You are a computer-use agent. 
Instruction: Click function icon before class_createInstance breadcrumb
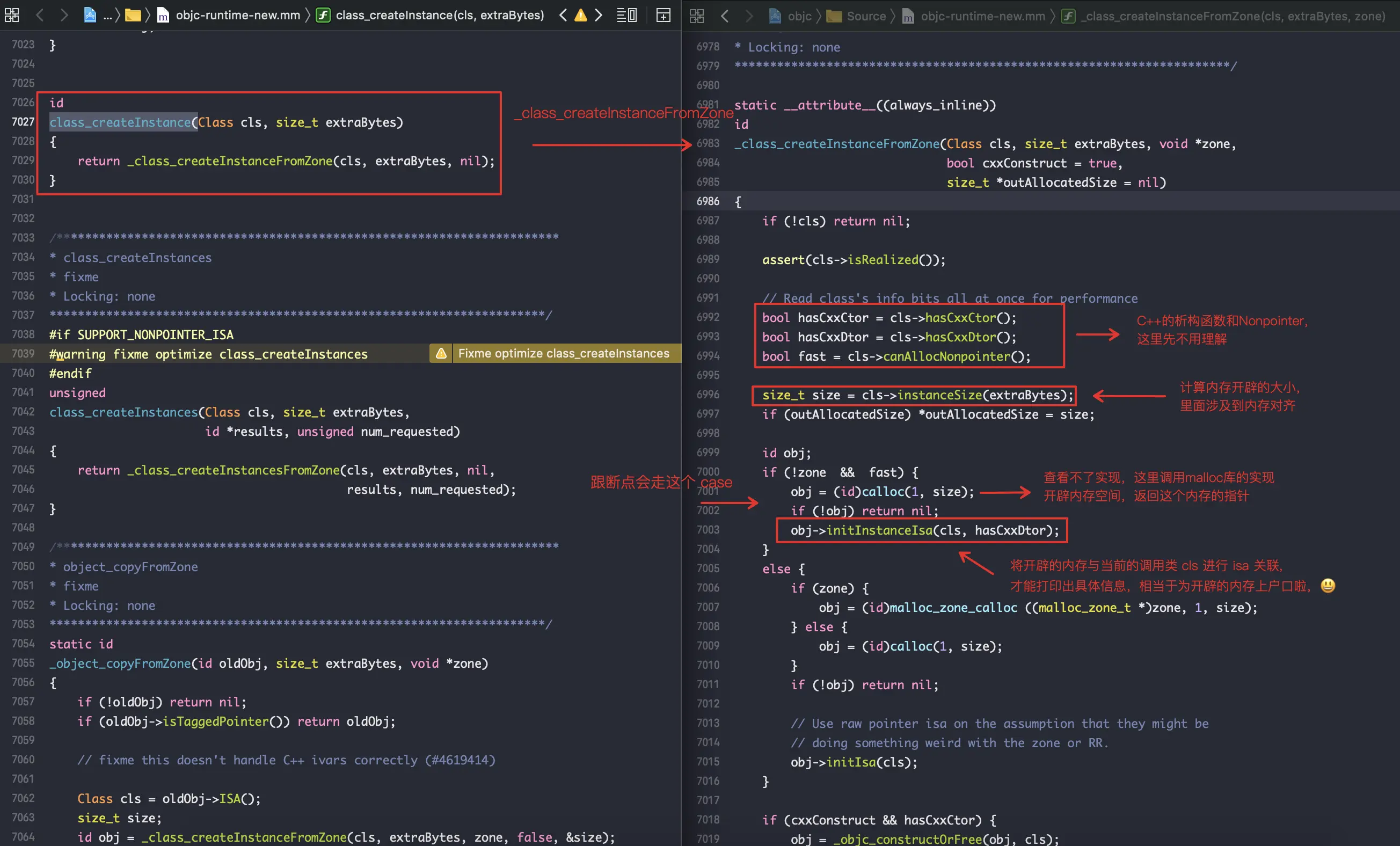(323, 16)
